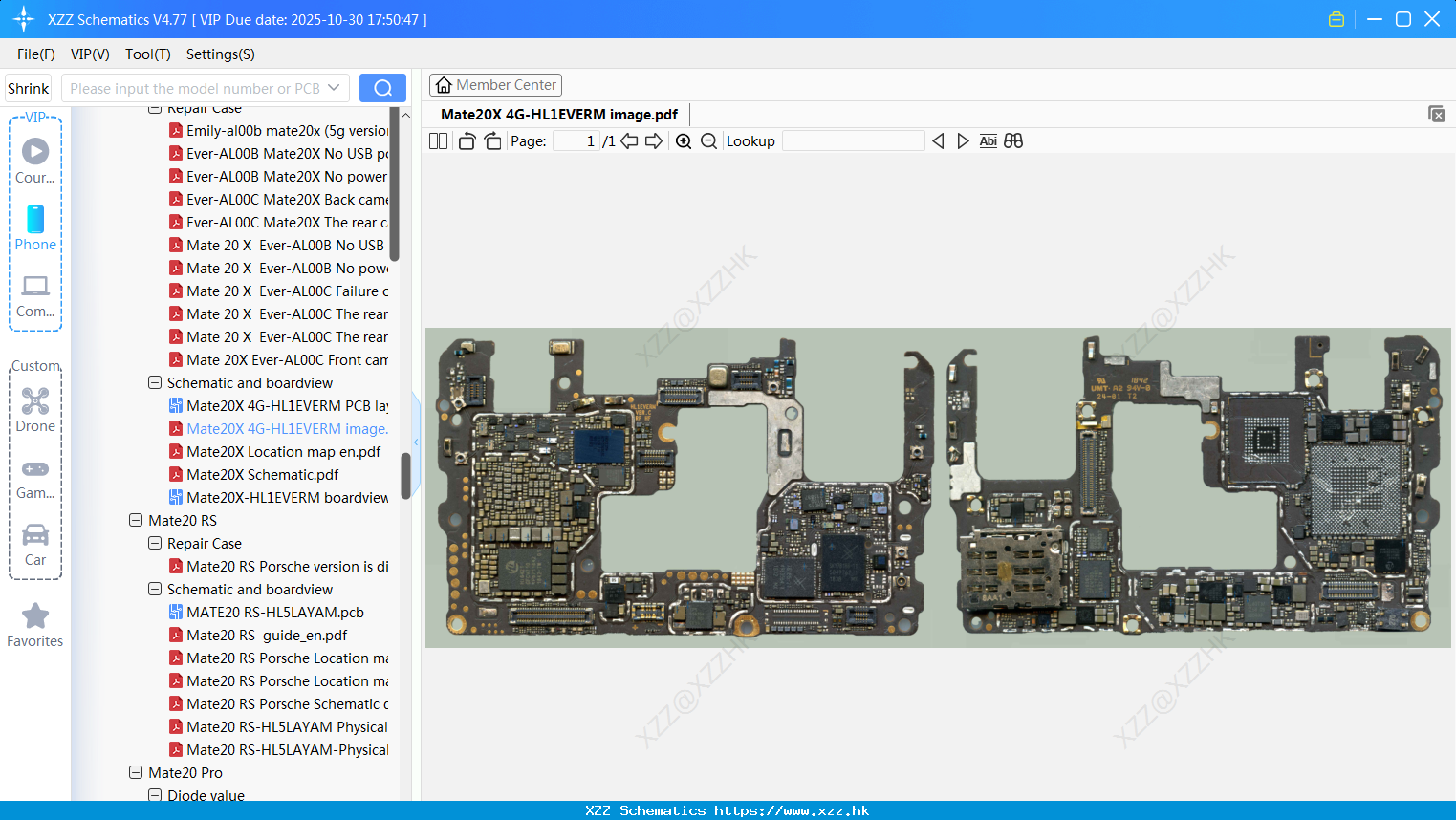
Task: Find next lookup match triangle
Action: (x=963, y=141)
